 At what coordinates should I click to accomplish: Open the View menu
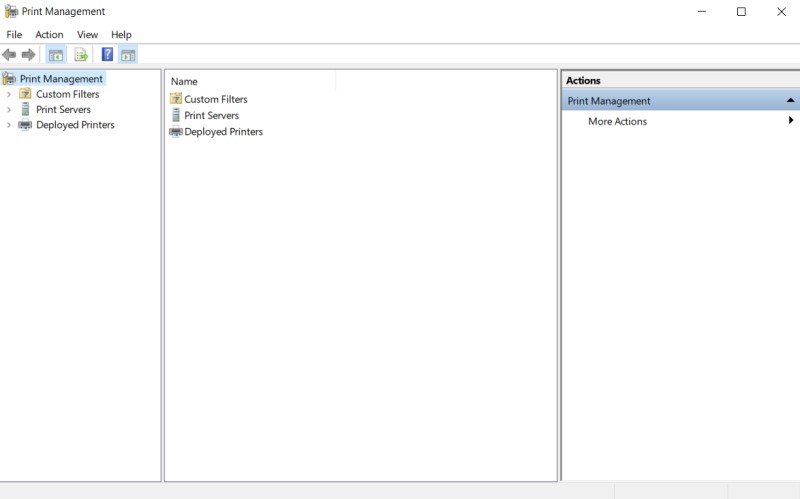[87, 34]
